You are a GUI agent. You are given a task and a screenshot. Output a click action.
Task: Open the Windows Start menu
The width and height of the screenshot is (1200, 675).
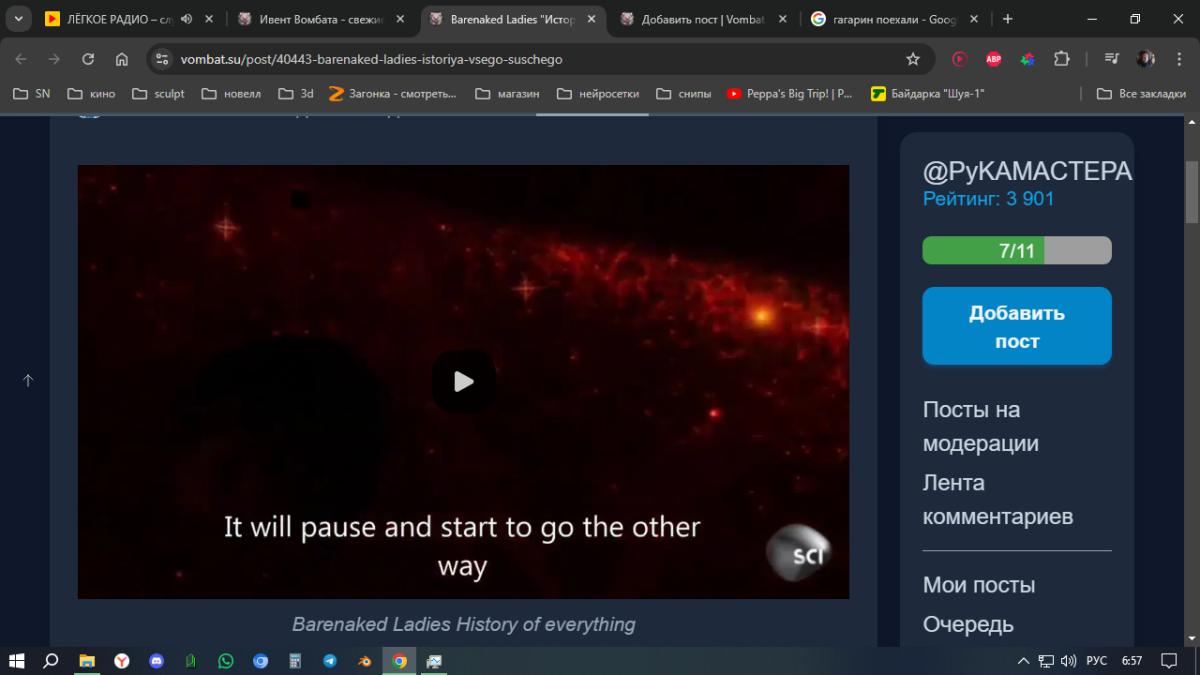coord(17,661)
